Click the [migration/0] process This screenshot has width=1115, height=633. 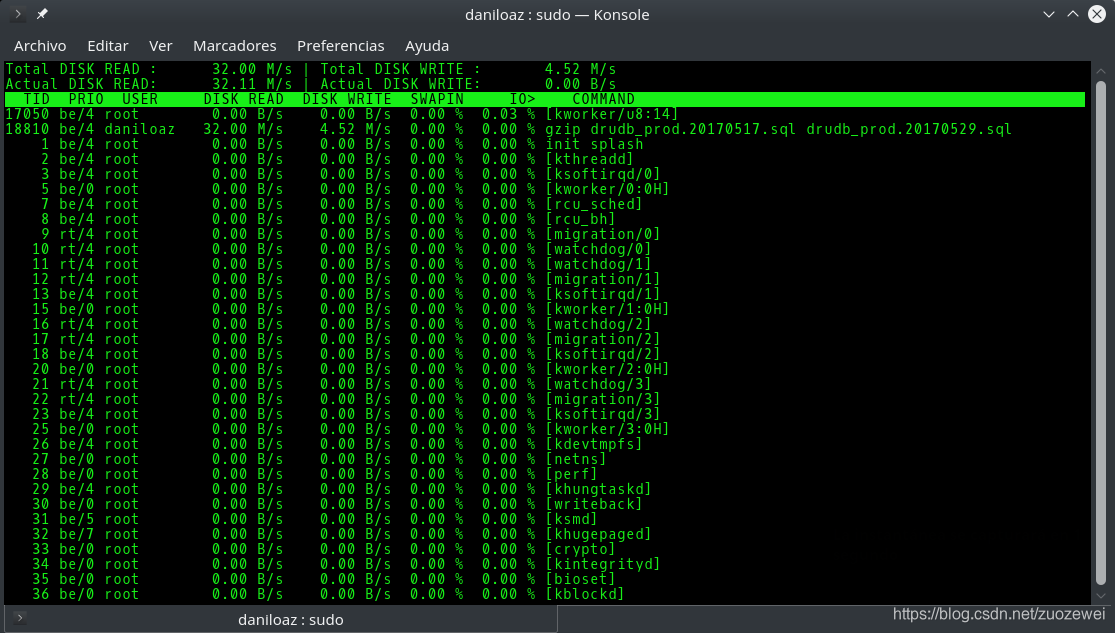tap(602, 234)
